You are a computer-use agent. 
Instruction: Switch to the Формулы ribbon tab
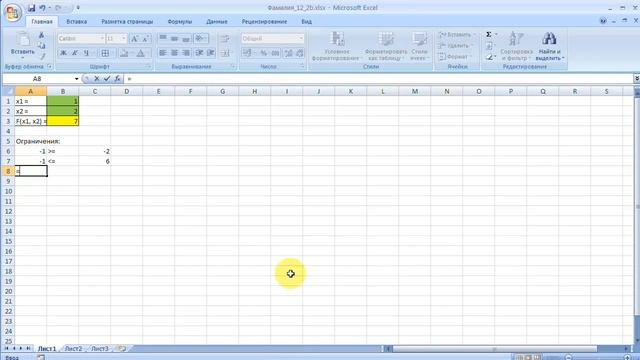(180, 22)
